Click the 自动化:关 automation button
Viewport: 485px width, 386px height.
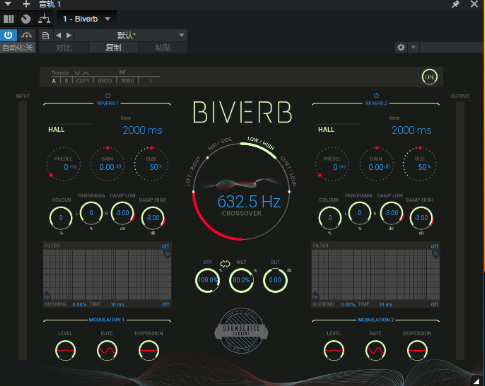18,47
